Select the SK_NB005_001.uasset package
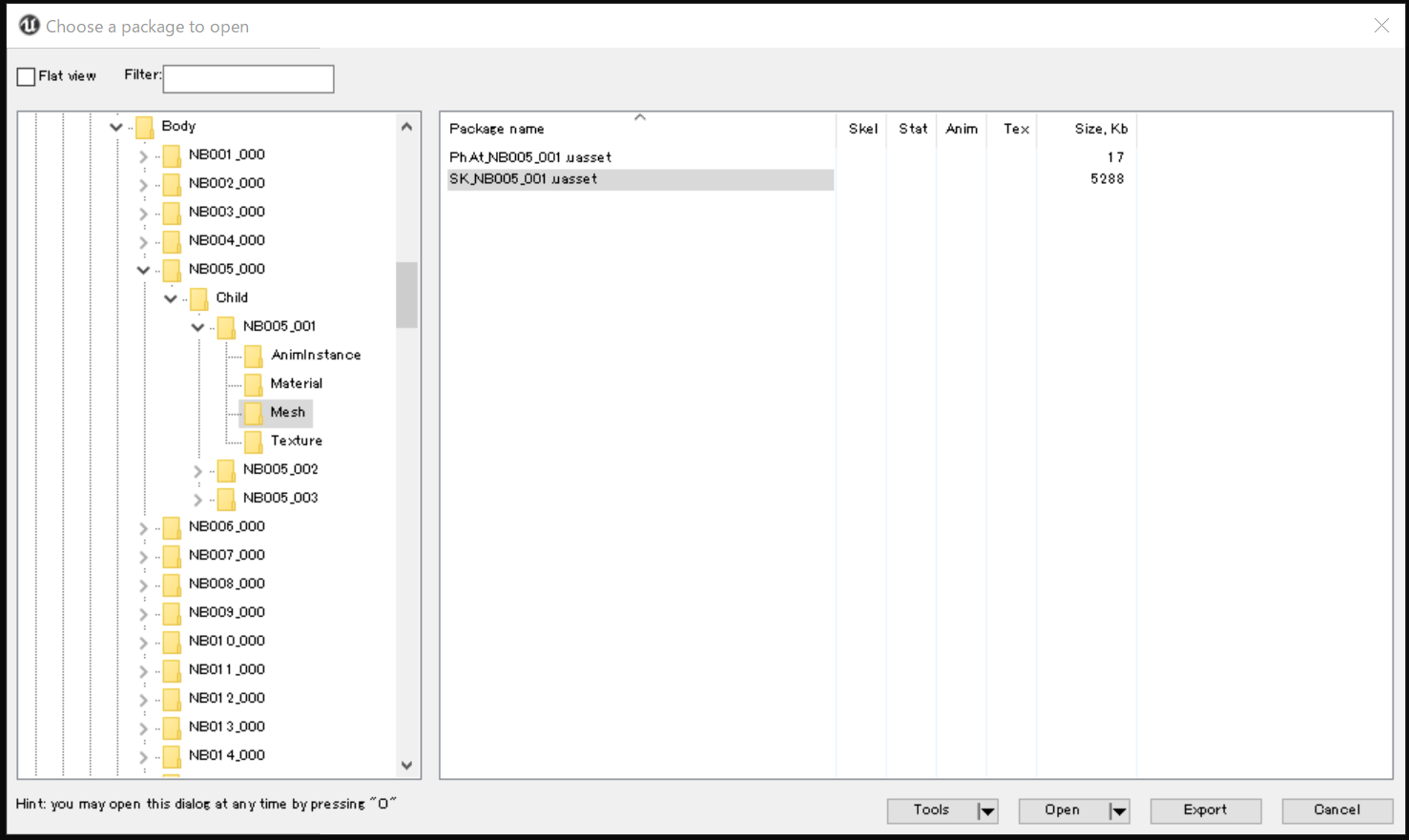The width and height of the screenshot is (1409, 840). 640,179
